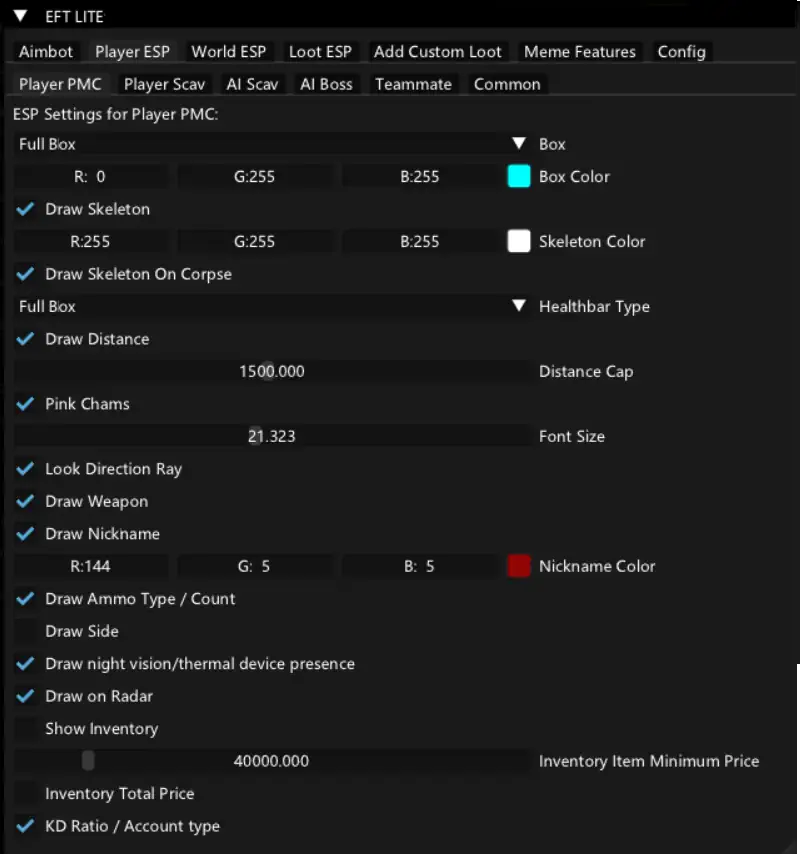Disable Draw Ammo Type / Count
This screenshot has height=854, width=800.
pyautogui.click(x=26, y=599)
